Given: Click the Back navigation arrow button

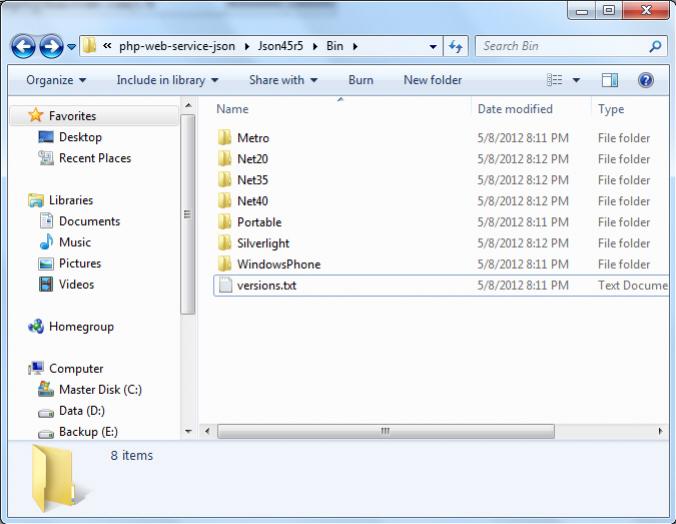Looking at the screenshot, I should click(24, 46).
